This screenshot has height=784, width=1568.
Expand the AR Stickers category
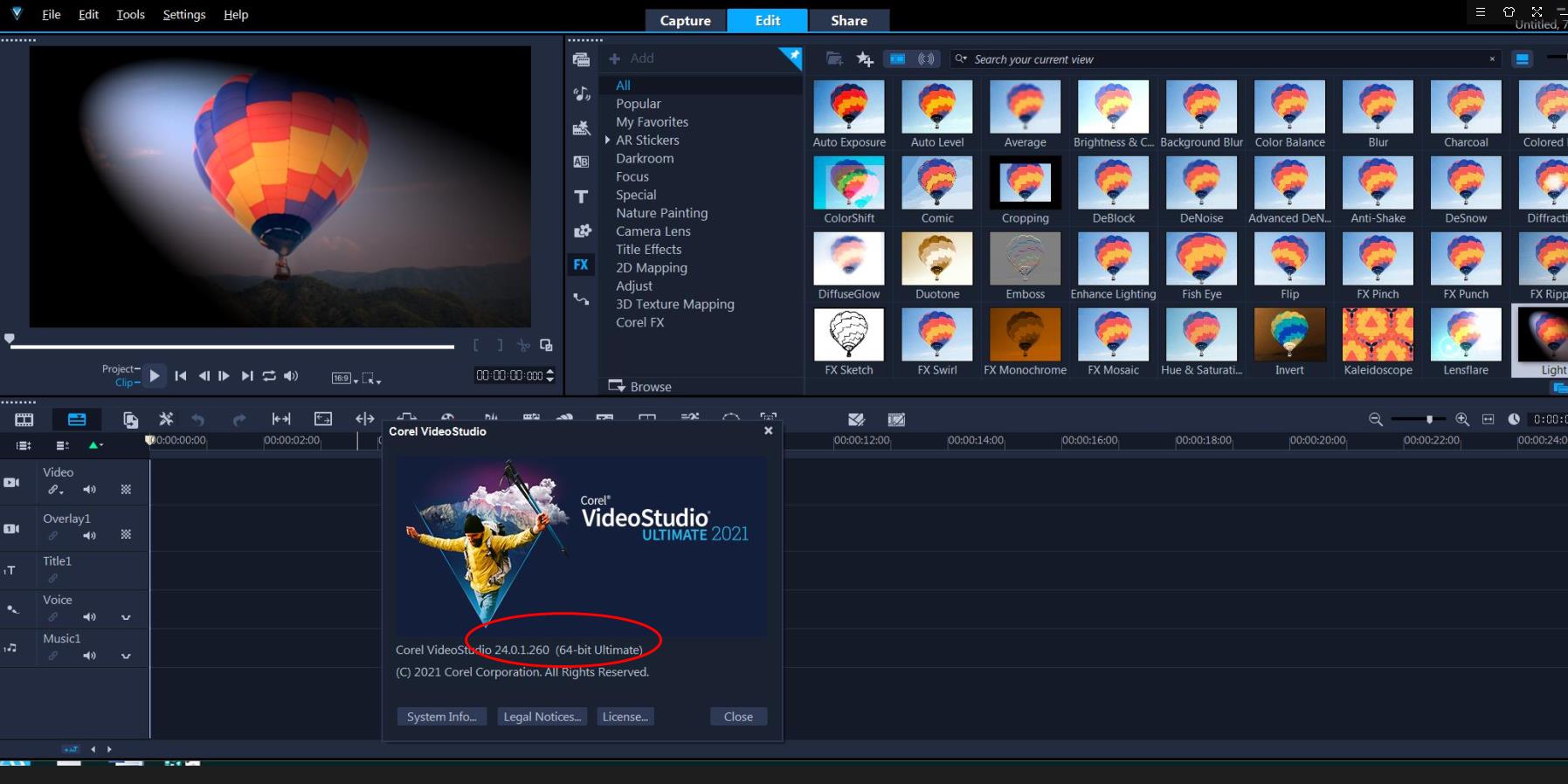point(607,141)
